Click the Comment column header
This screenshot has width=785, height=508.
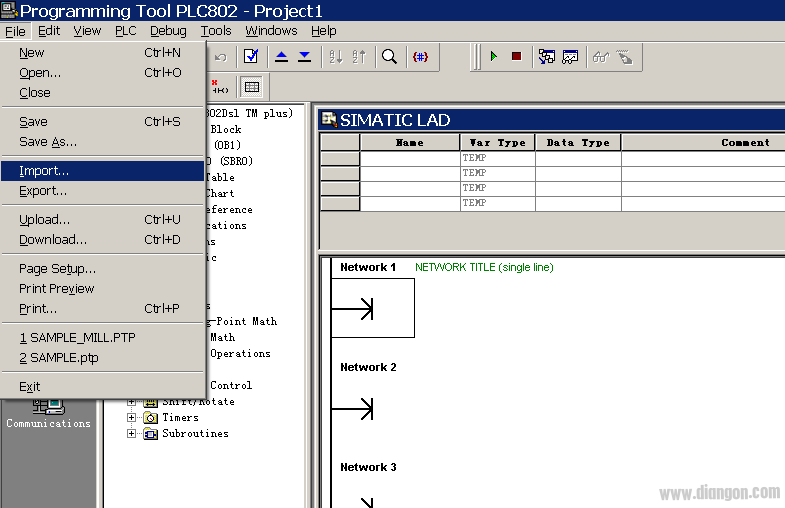pos(703,143)
